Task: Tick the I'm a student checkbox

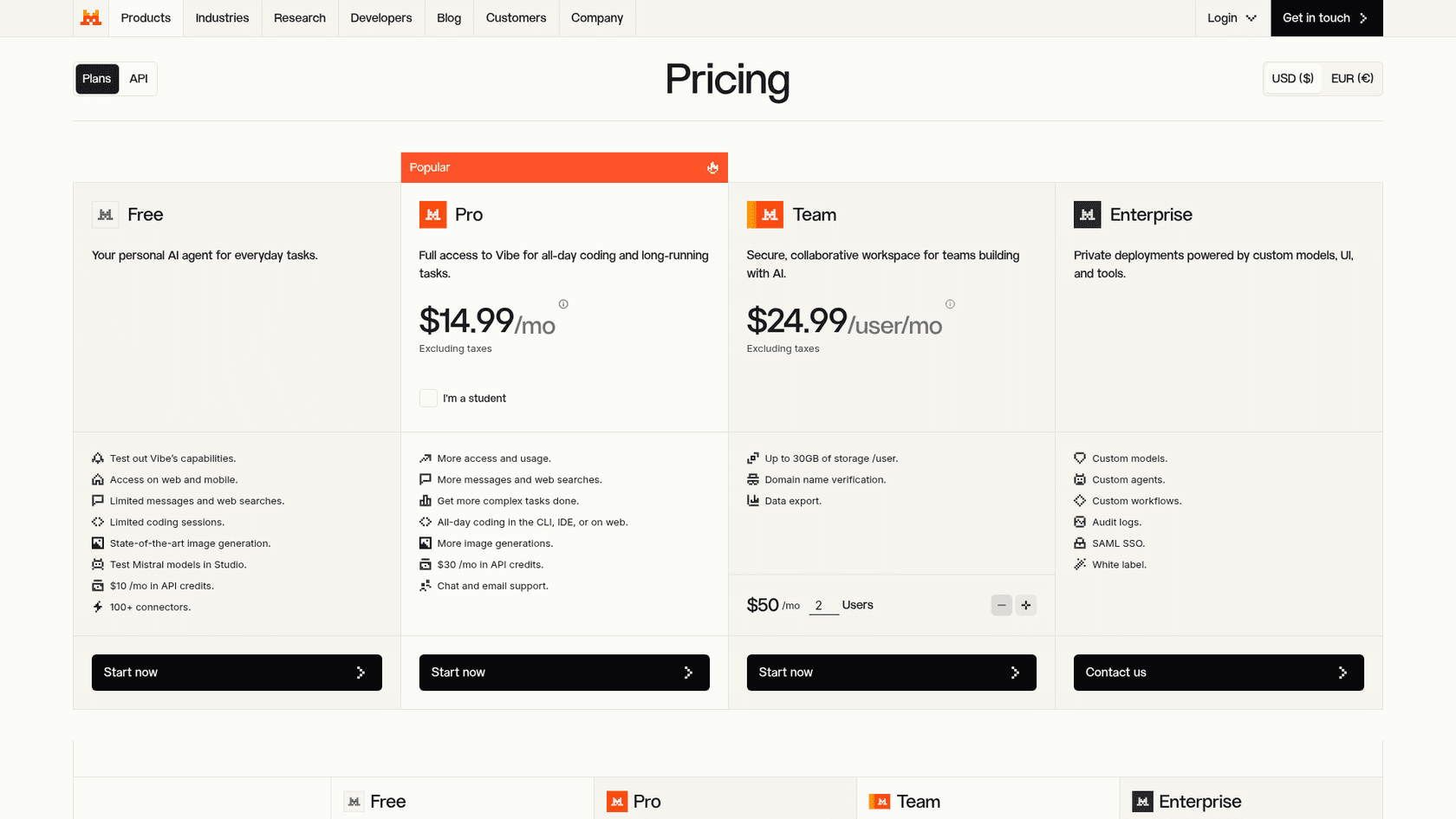Action: click(x=428, y=399)
